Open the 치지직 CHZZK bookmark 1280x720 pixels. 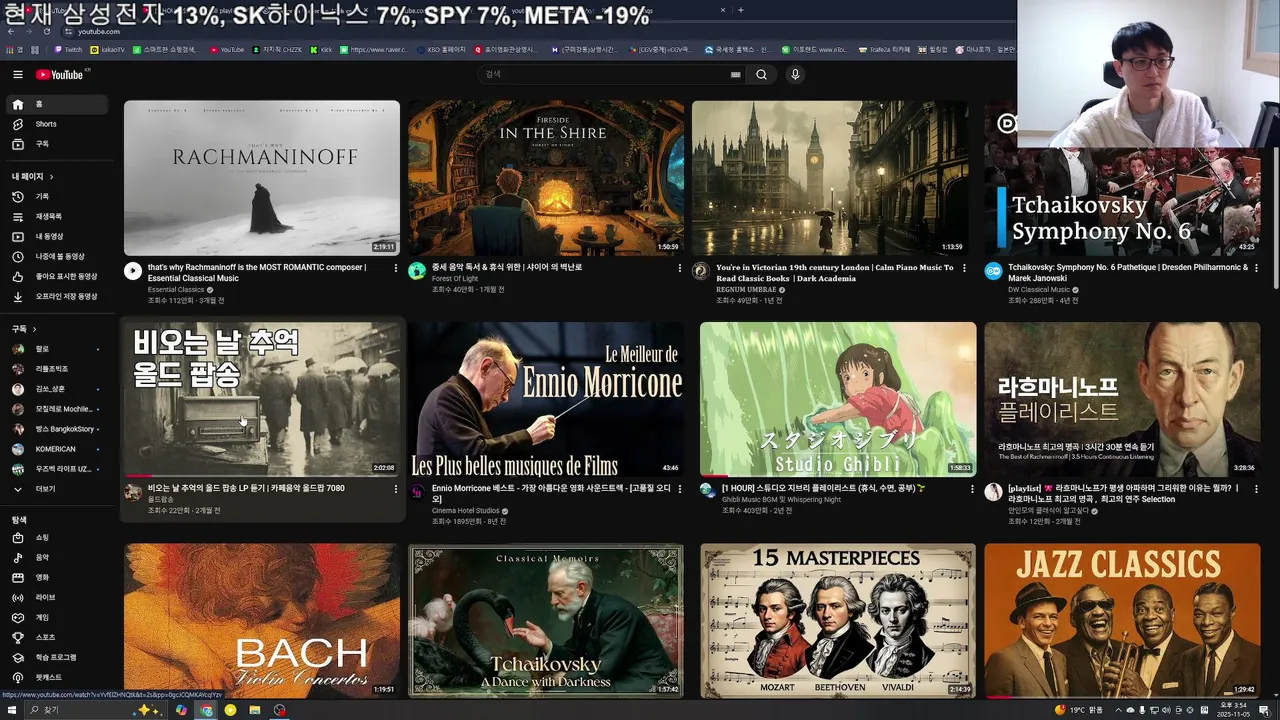pyautogui.click(x=279, y=49)
